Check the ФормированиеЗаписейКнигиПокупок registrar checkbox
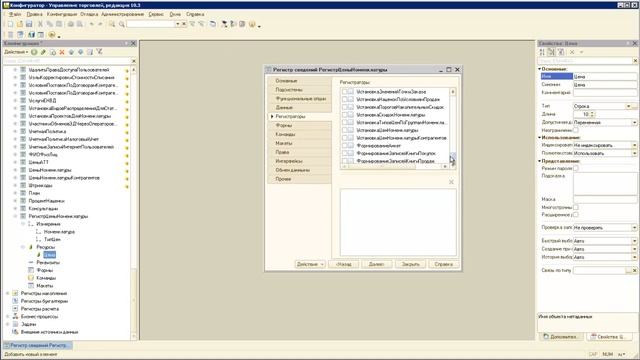The width and height of the screenshot is (640, 360). click(x=345, y=153)
